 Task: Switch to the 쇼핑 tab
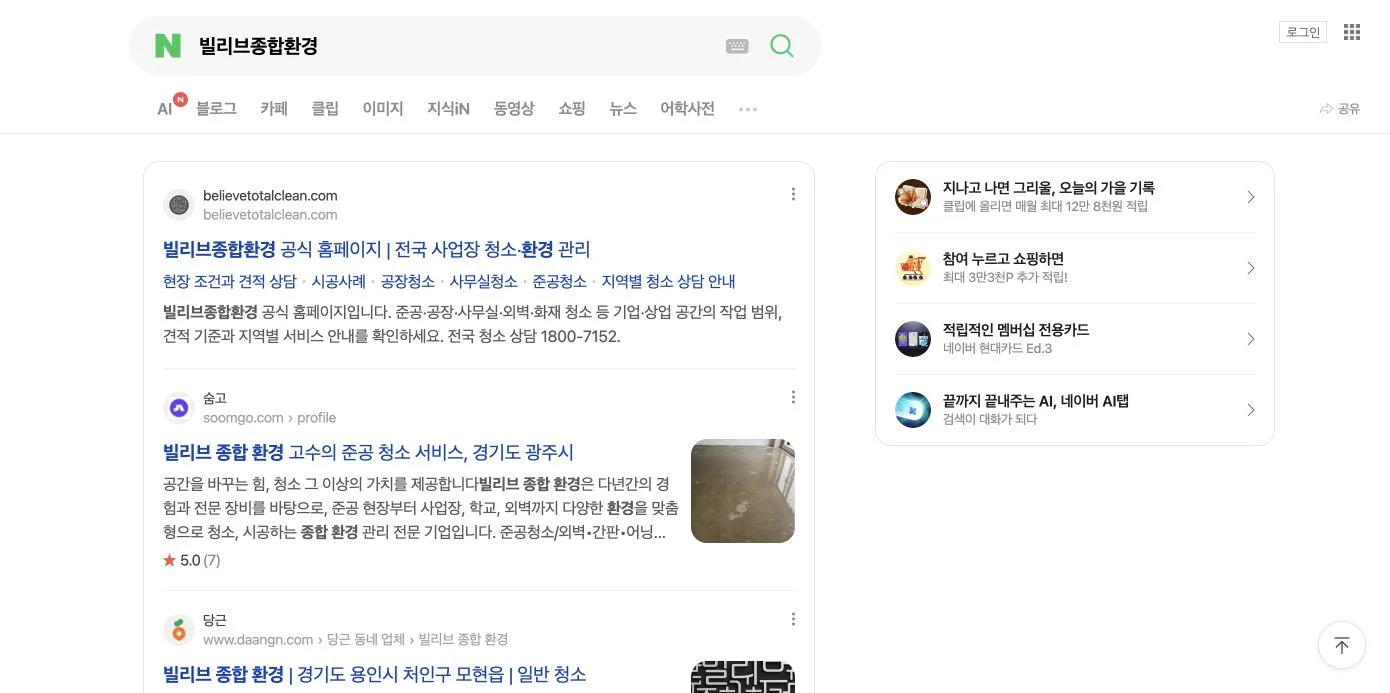click(x=572, y=109)
